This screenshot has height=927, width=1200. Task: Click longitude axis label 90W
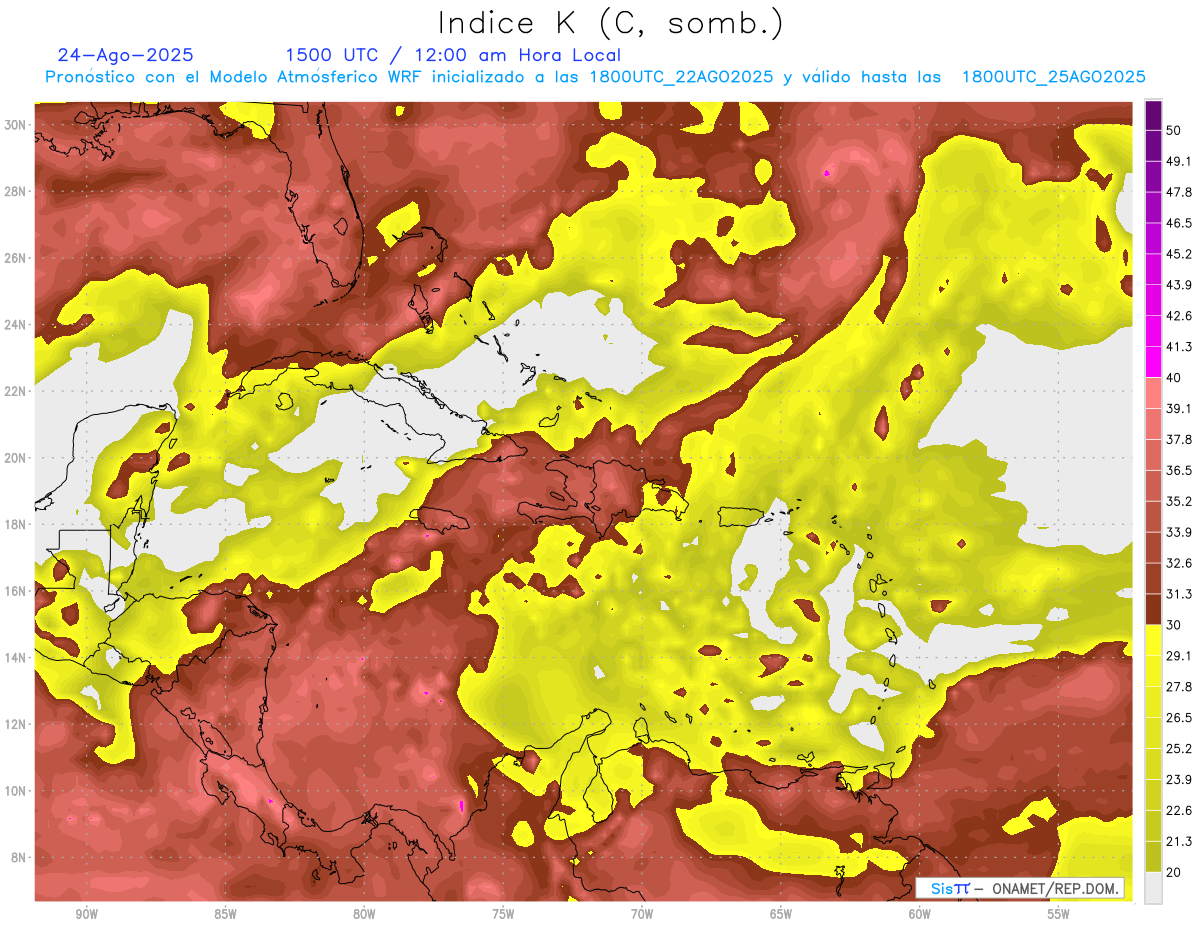coord(87,914)
